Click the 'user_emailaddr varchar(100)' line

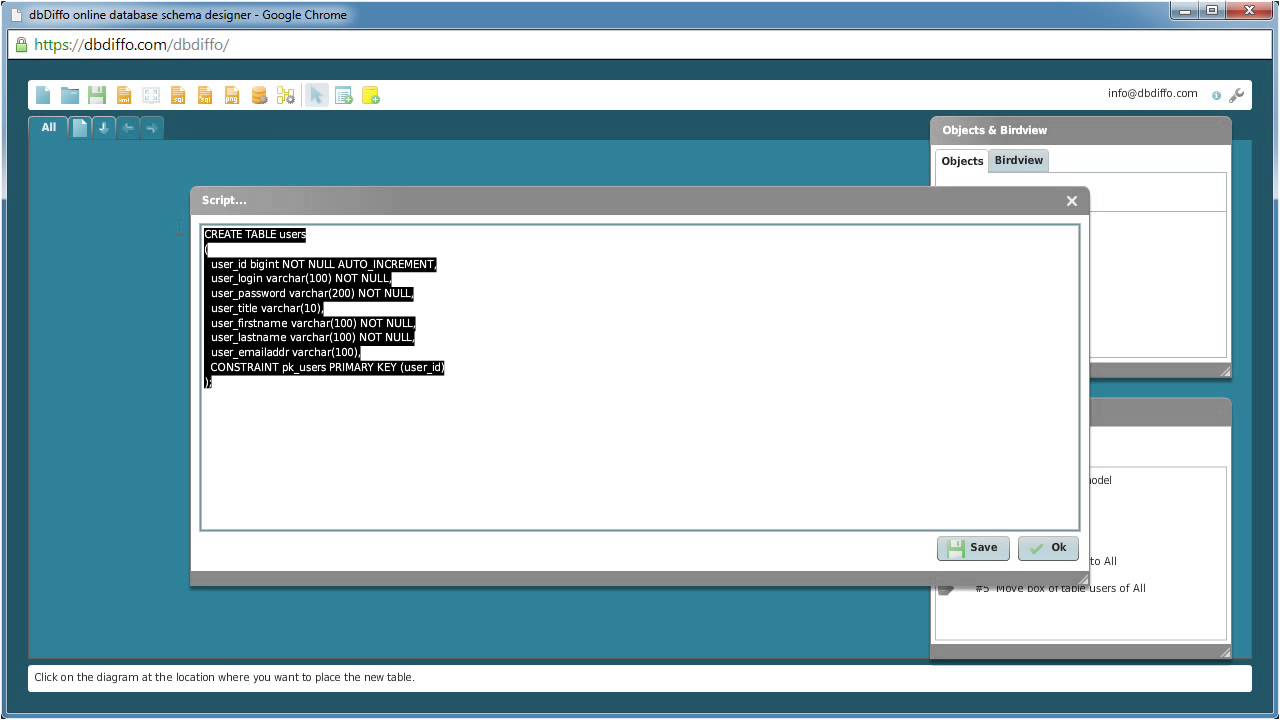(285, 353)
